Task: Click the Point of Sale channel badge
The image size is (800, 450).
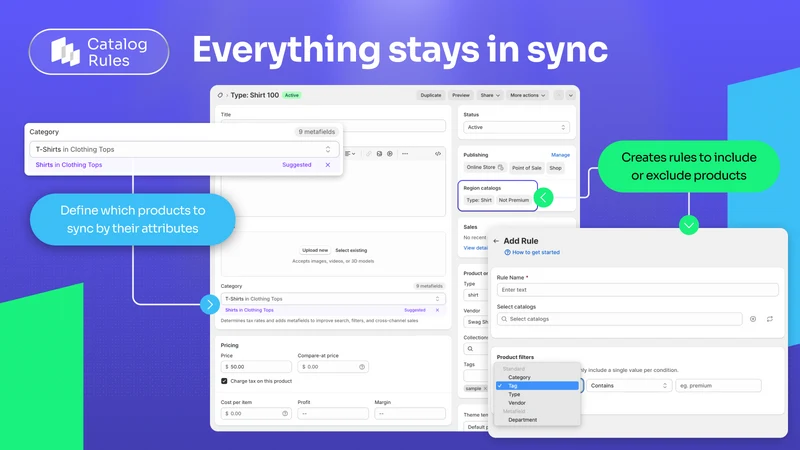Action: 527,168
